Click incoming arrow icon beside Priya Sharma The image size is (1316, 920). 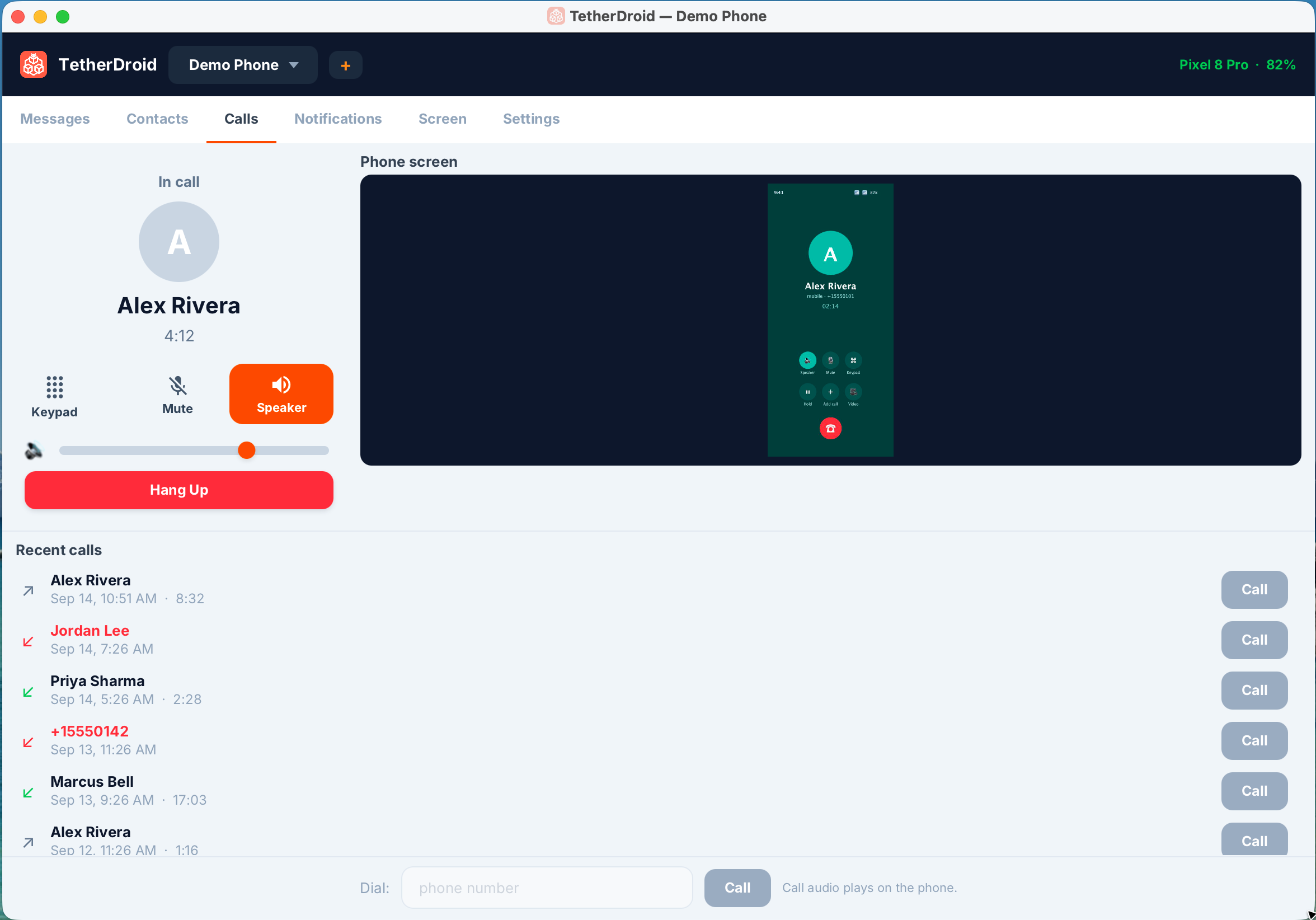(28, 691)
